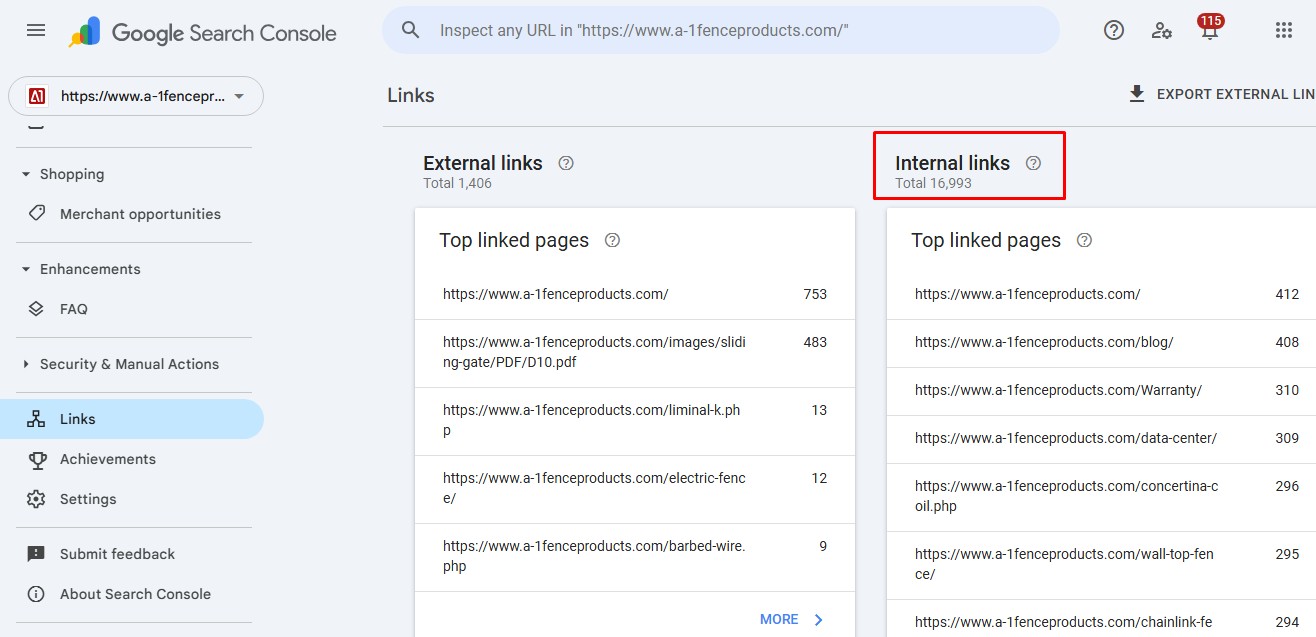This screenshot has width=1316, height=637.
Task: Open external row for barbed-wire.php
Action: pos(635,556)
